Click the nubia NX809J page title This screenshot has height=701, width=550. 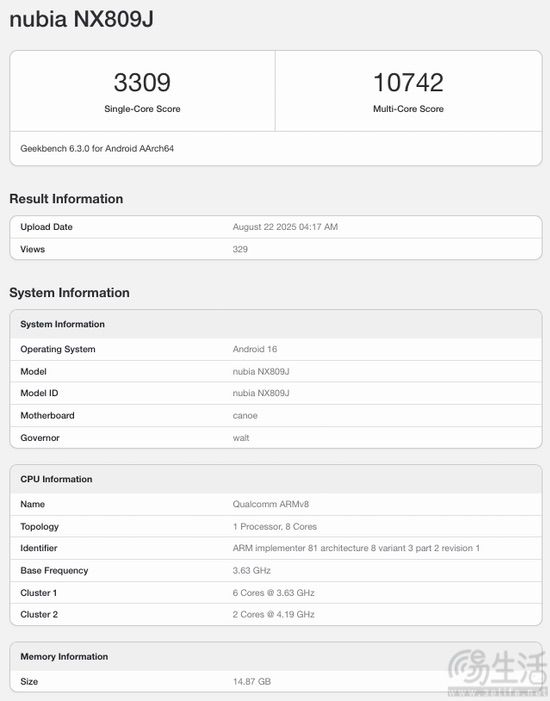[81, 19]
